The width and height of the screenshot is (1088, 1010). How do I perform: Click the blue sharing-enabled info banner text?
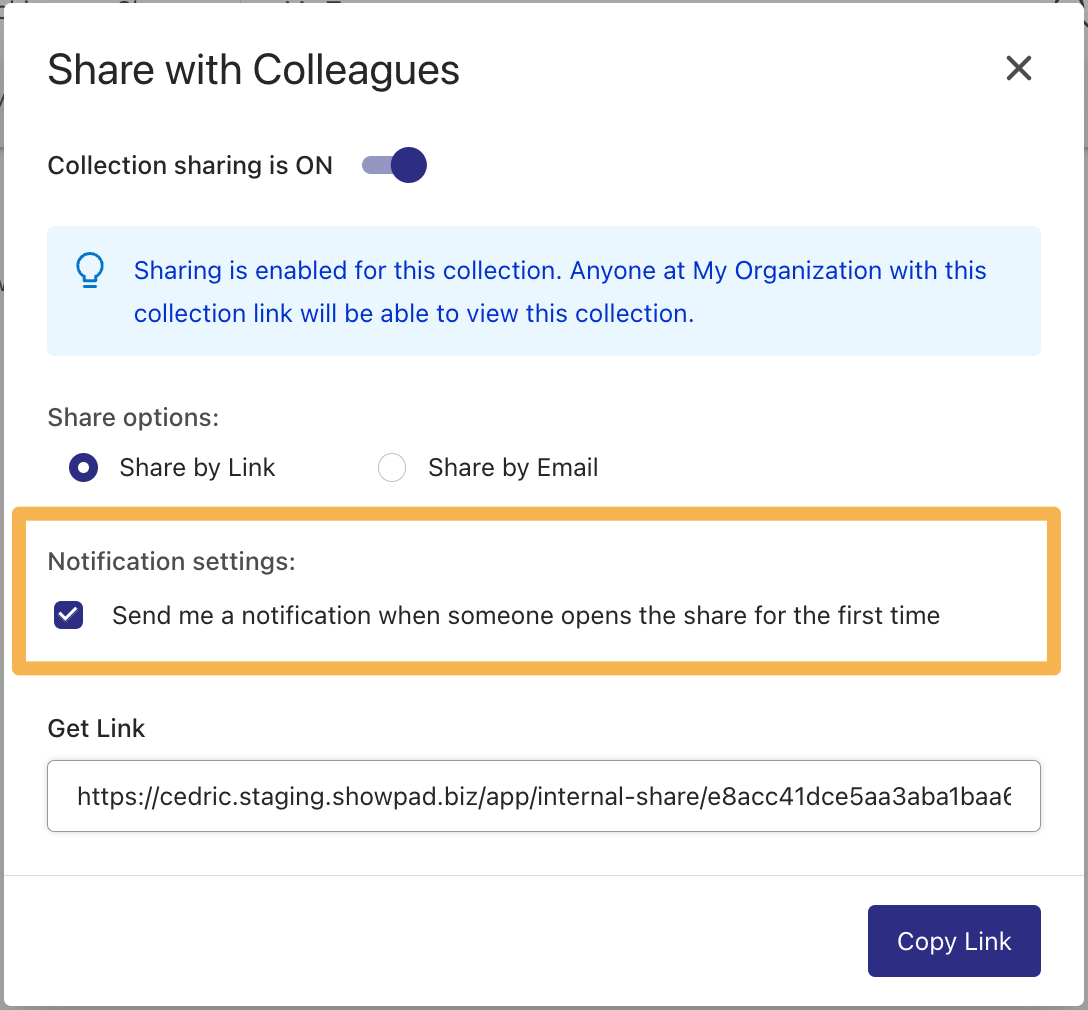pyautogui.click(x=560, y=291)
